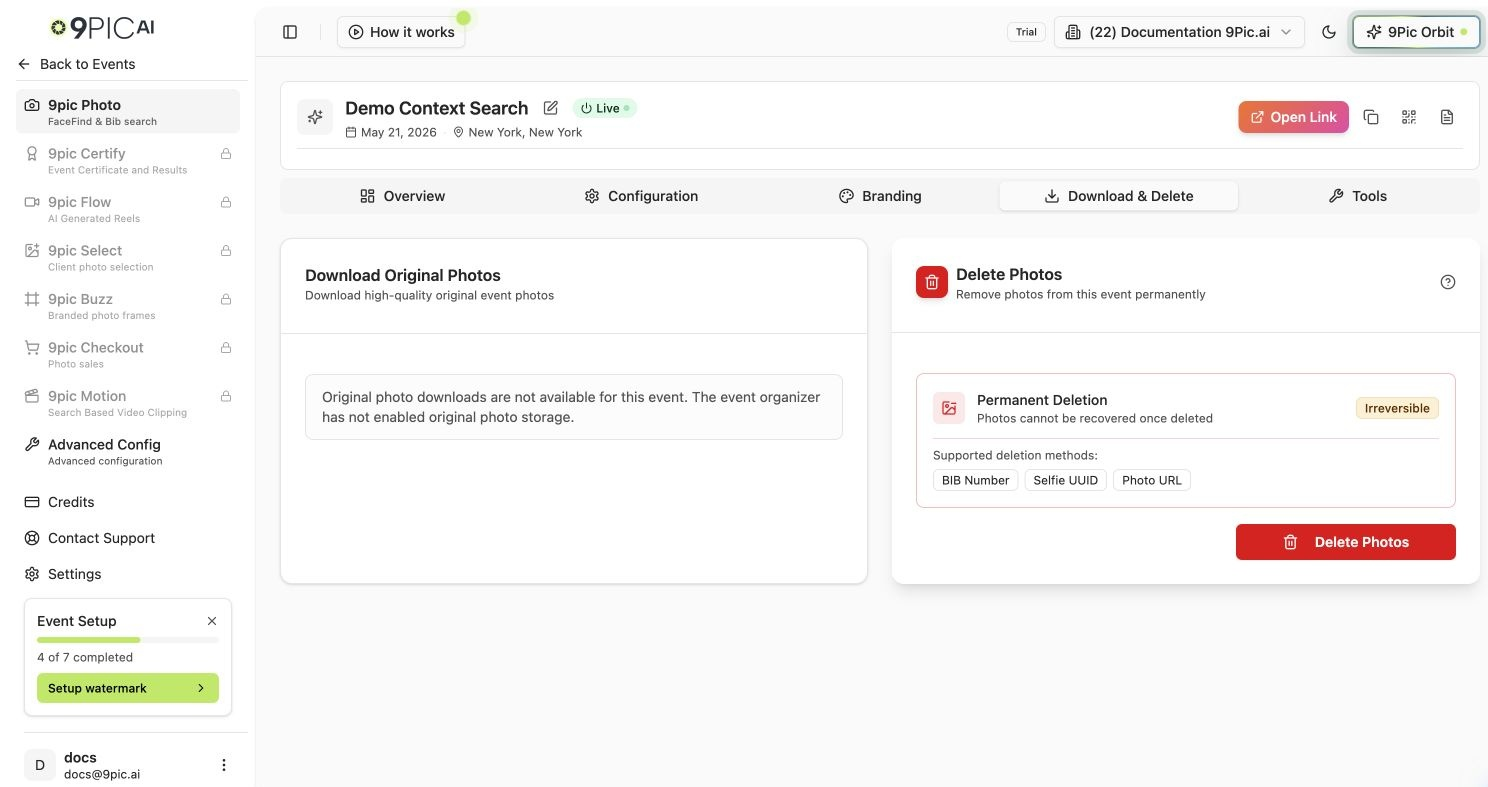Click the document icon next to QR code
This screenshot has height=787, width=1488.
click(1447, 117)
